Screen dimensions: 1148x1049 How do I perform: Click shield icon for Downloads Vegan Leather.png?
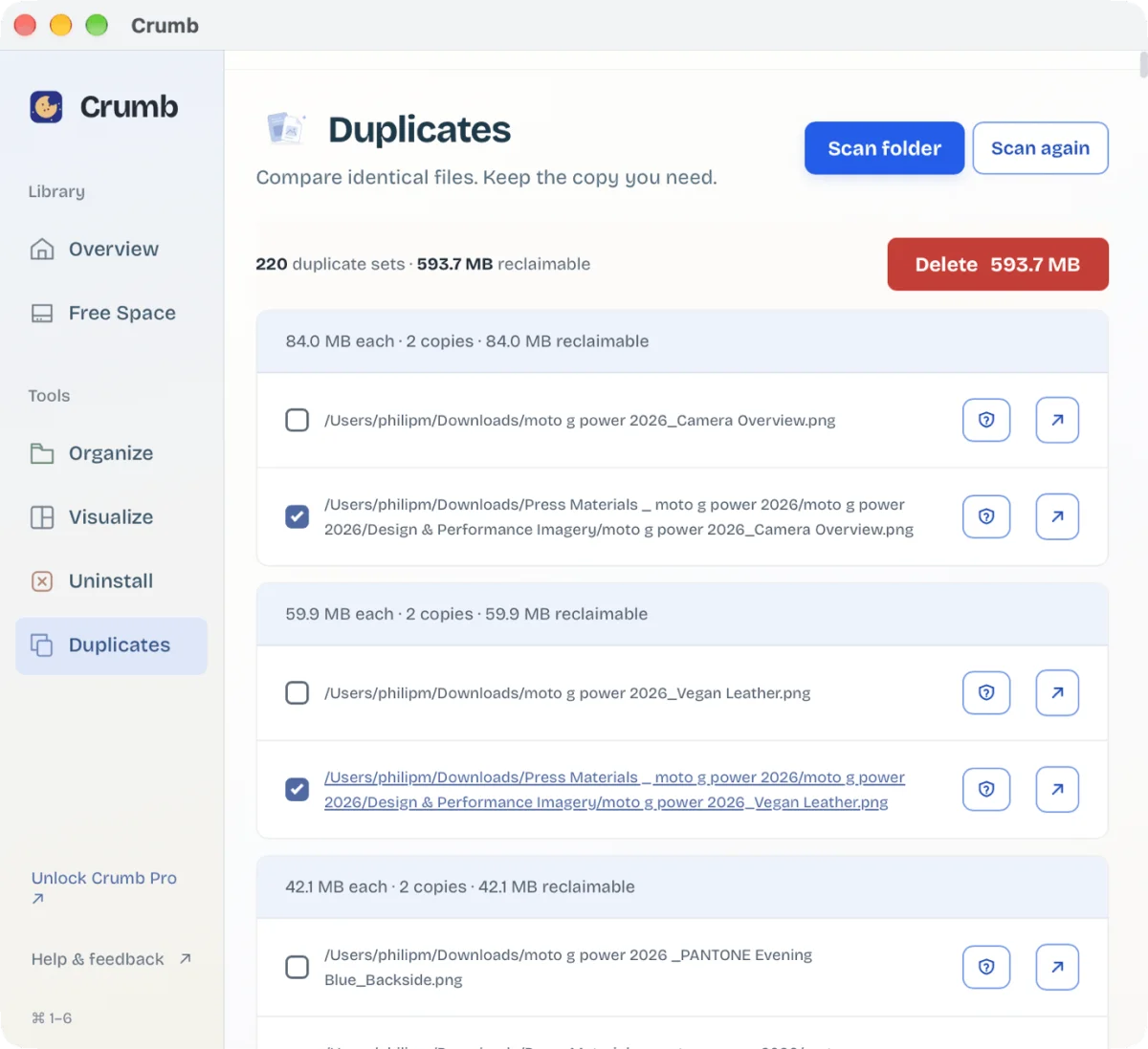(986, 692)
